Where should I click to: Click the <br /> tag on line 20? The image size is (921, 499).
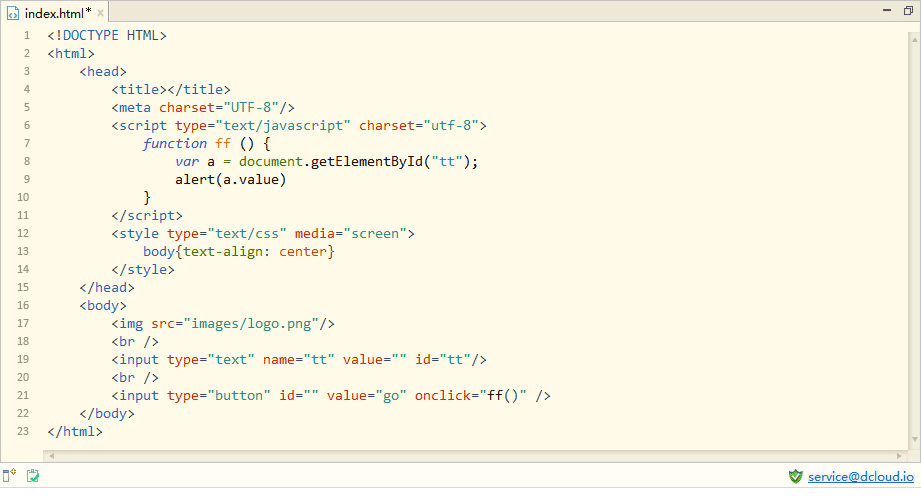tap(135, 377)
